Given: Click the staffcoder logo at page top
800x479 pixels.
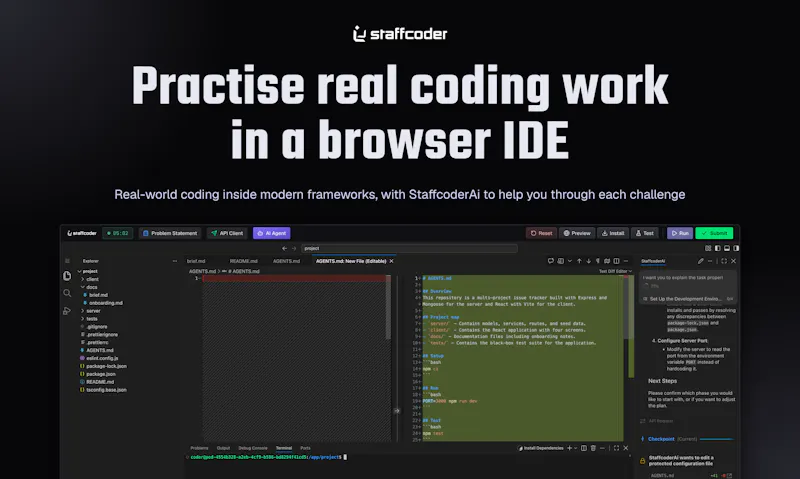Looking at the screenshot, I should [x=400, y=34].
